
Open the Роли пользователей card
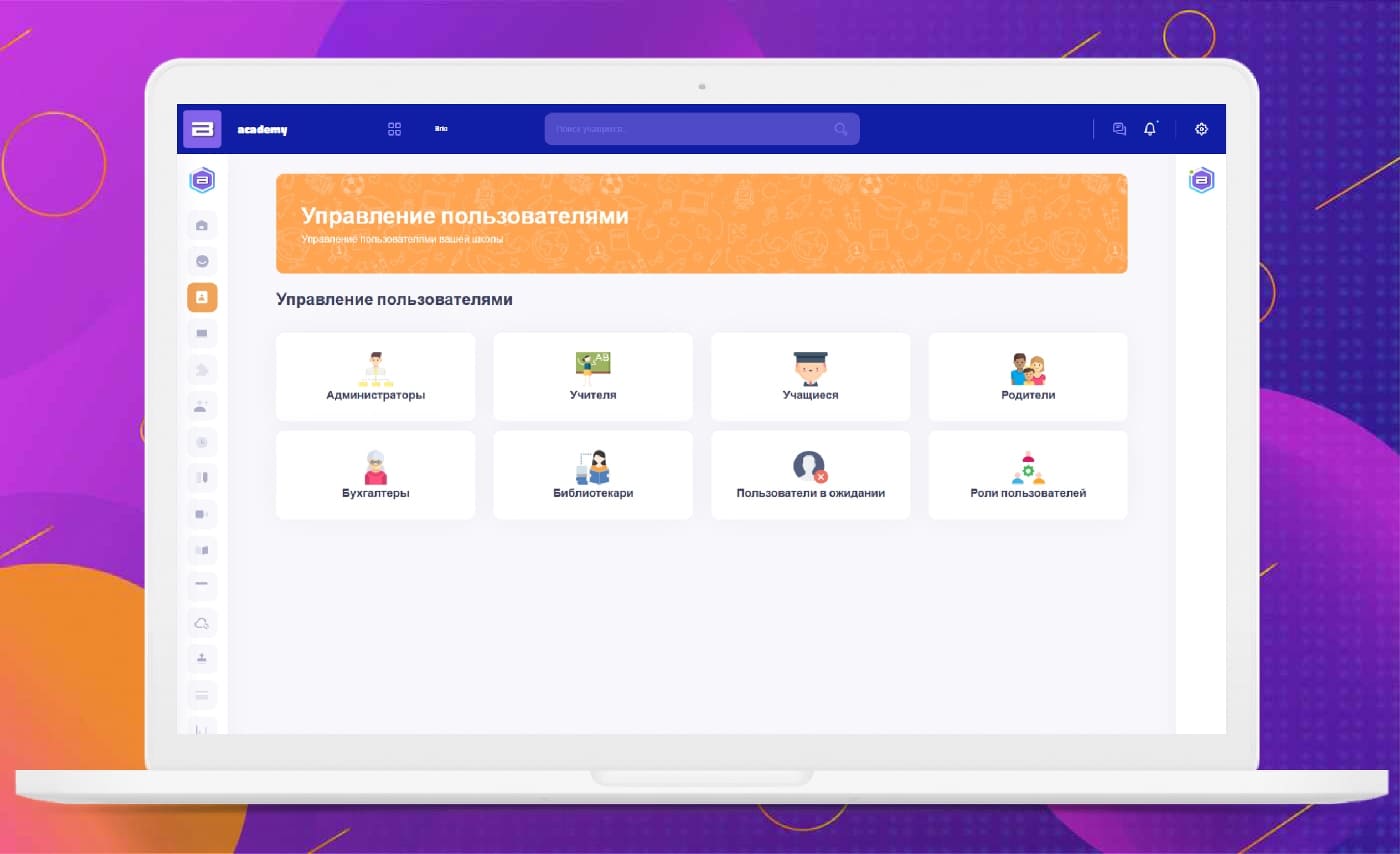tap(1028, 475)
